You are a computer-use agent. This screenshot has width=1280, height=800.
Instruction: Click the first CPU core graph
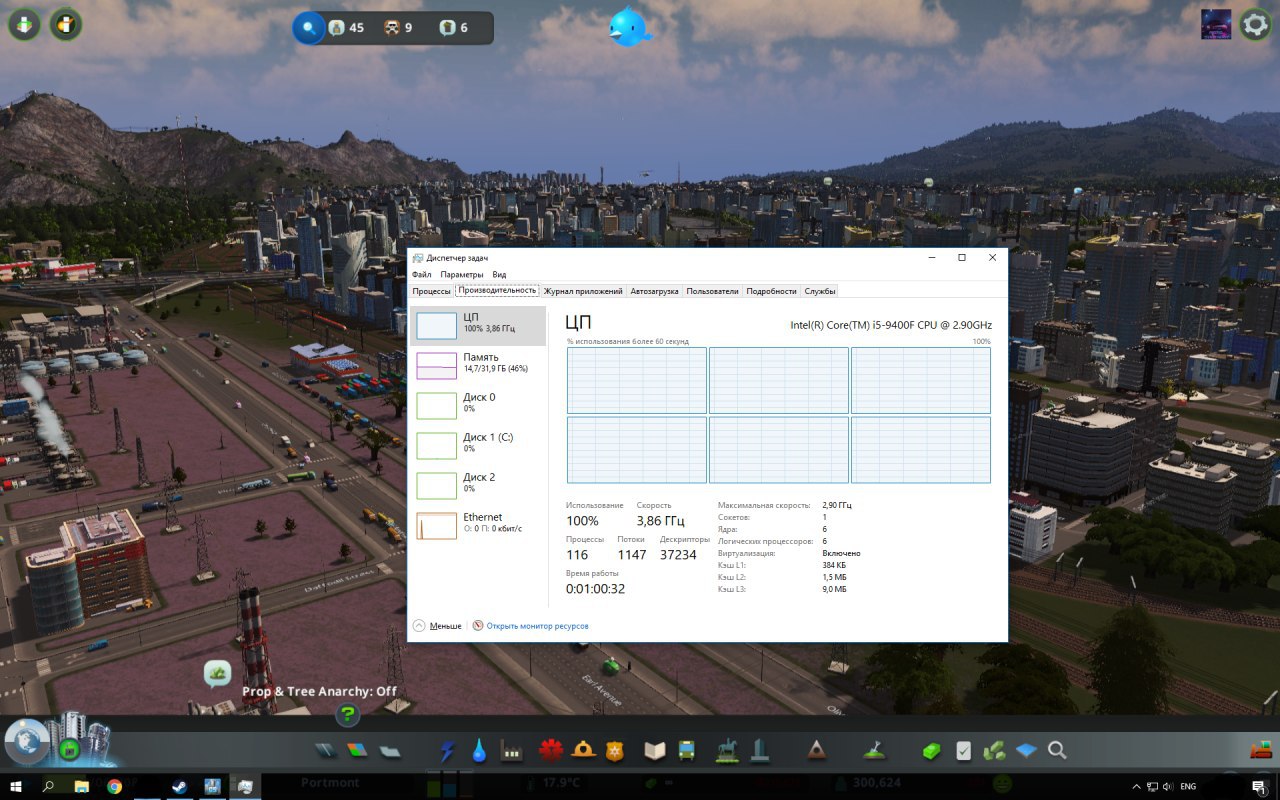[636, 380]
